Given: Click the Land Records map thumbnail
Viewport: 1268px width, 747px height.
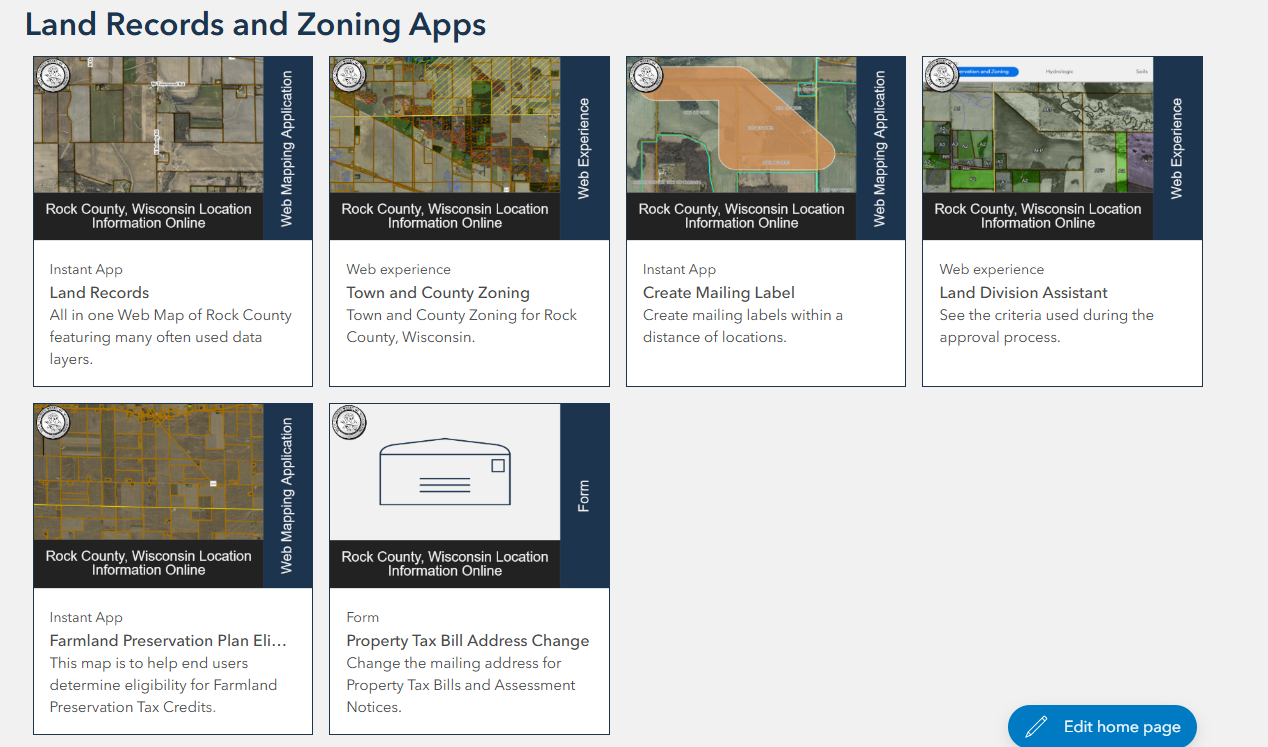Looking at the screenshot, I should [x=148, y=125].
